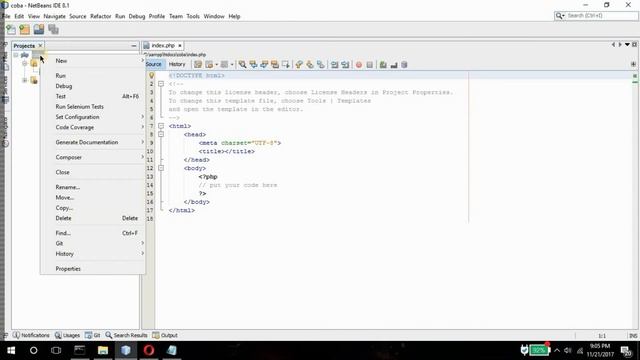Open the Refactor menu in menu bar

pos(100,16)
